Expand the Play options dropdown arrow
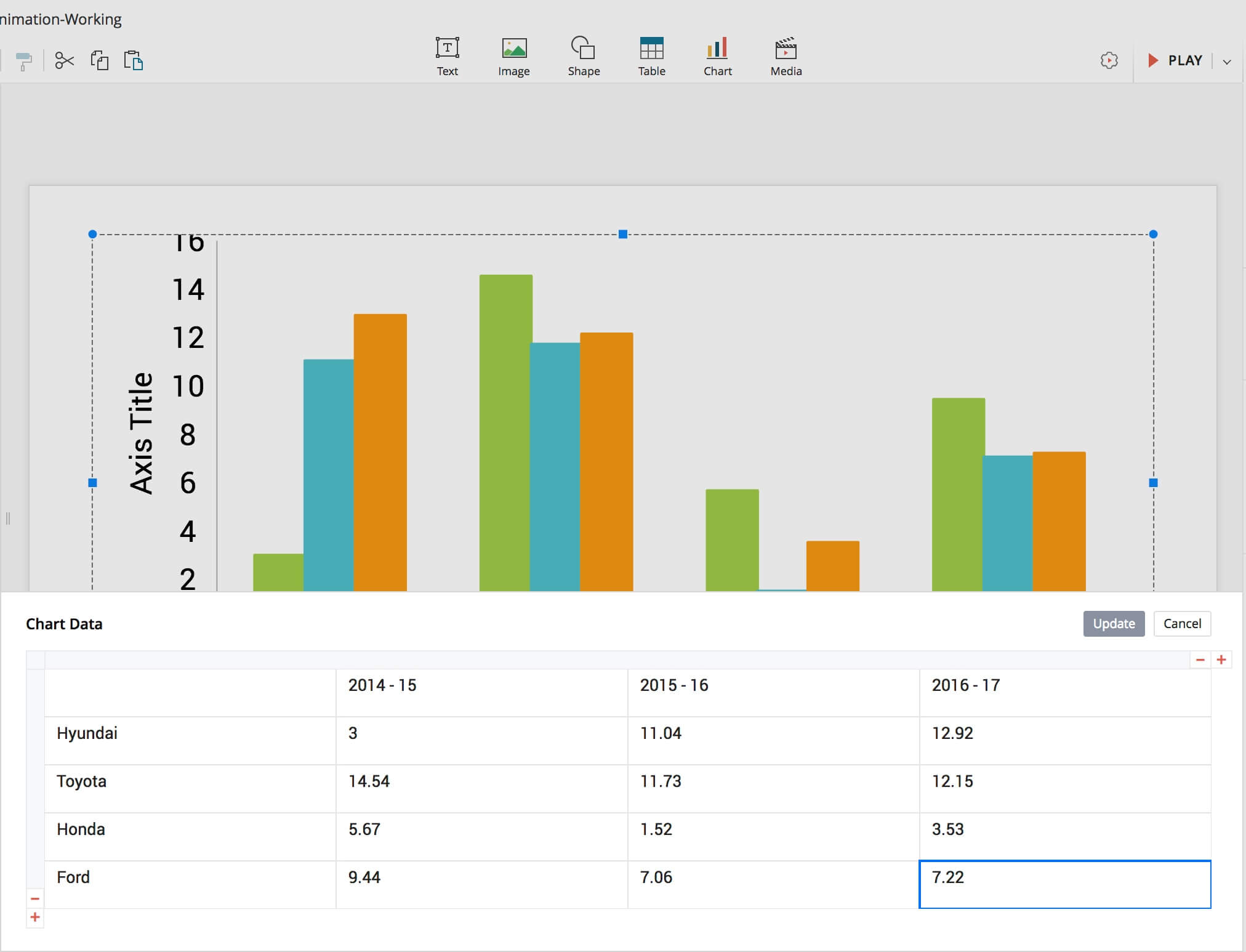This screenshot has width=1246, height=952. [x=1226, y=62]
